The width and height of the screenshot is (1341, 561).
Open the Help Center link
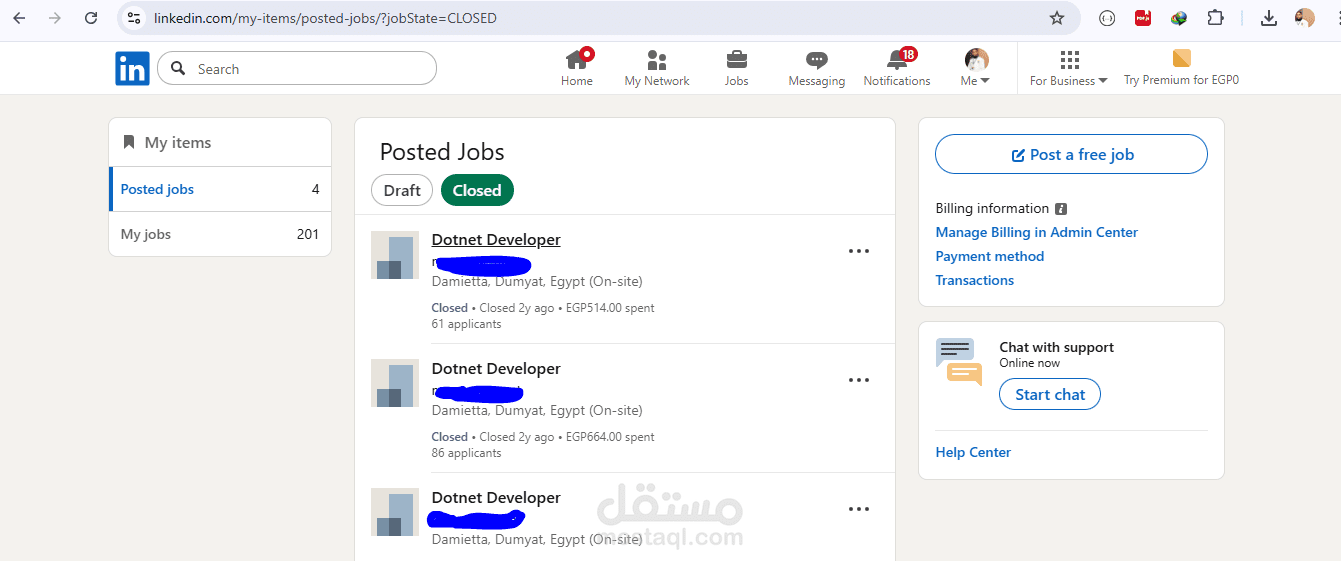coord(973,452)
